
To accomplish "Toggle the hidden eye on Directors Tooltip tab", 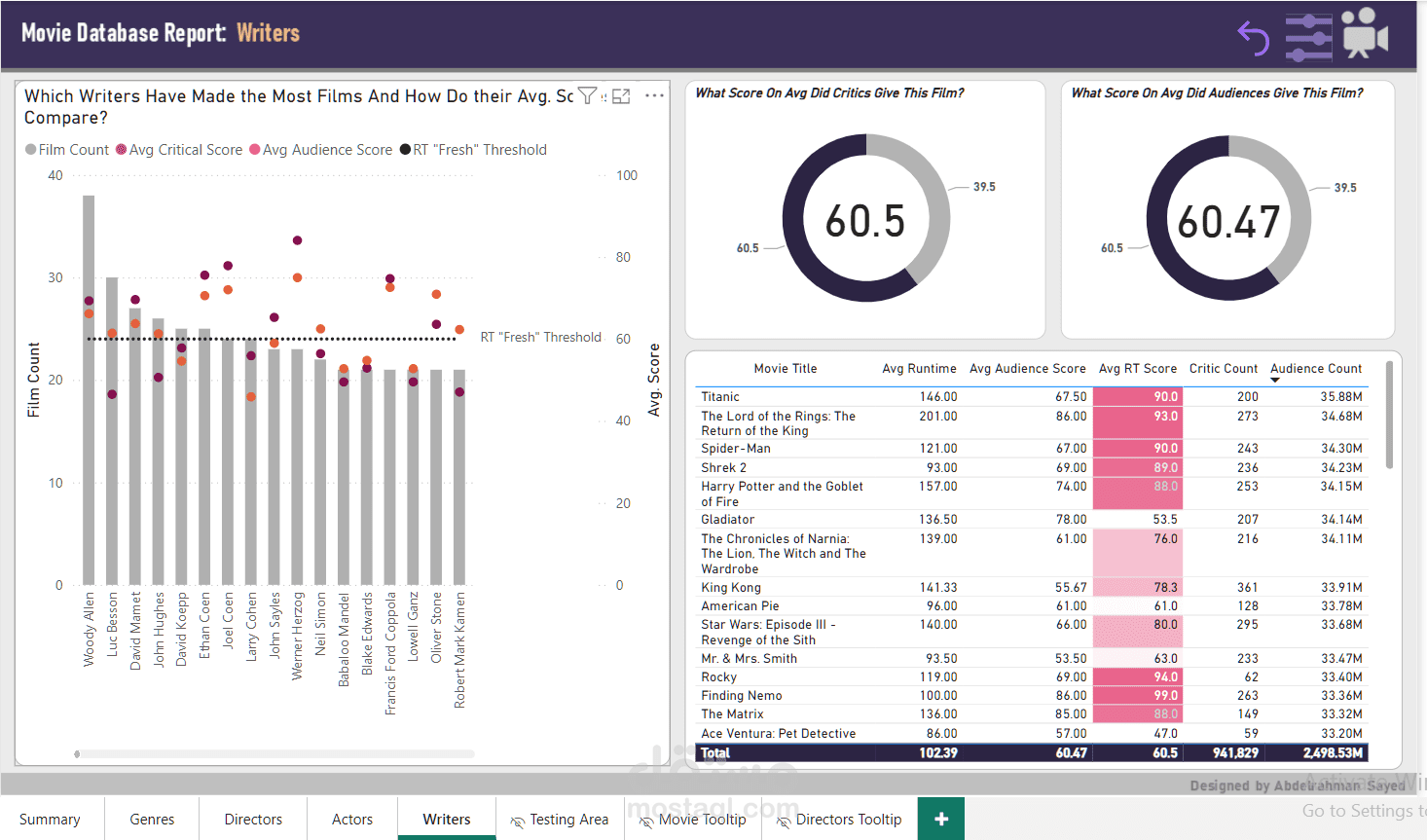I will click(x=782, y=820).
